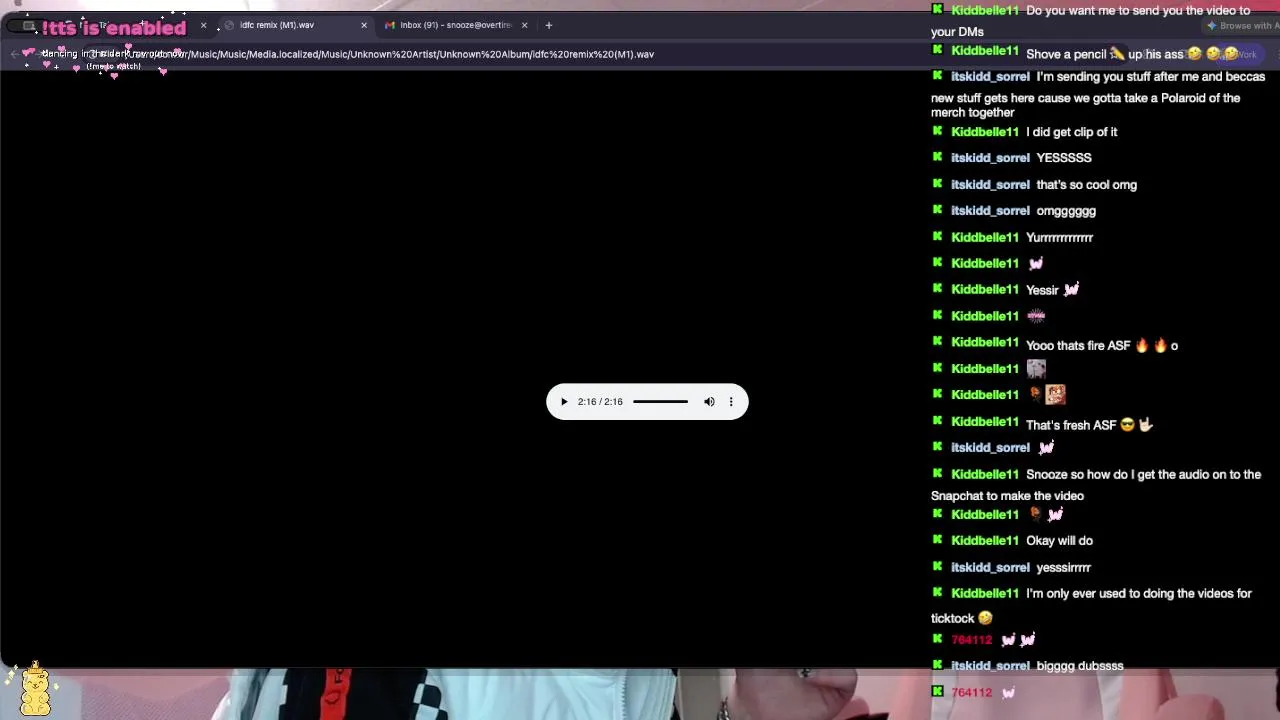Click the emote after 'Yessir' in chat

[x=1071, y=290]
